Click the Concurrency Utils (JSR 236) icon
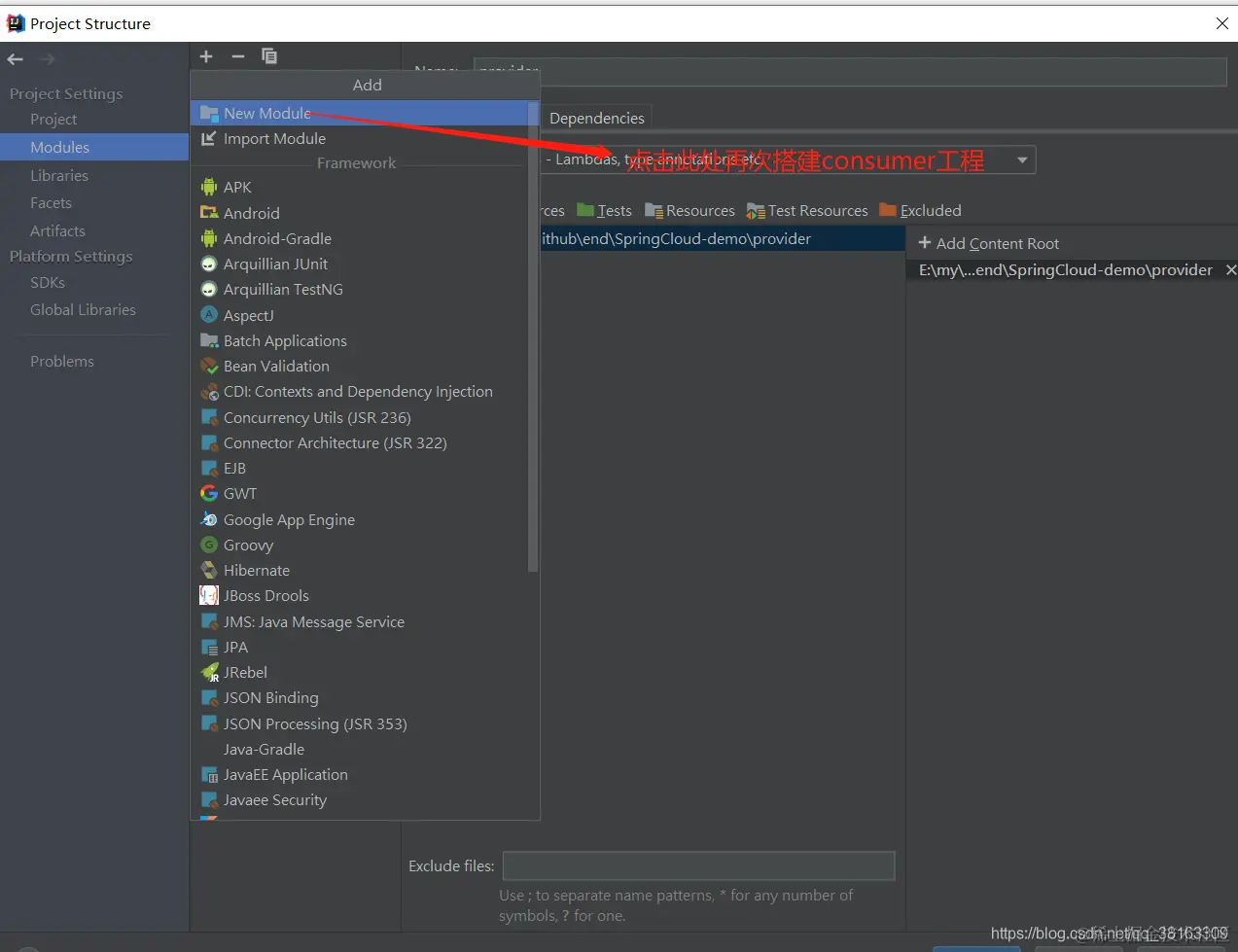 pos(208,417)
